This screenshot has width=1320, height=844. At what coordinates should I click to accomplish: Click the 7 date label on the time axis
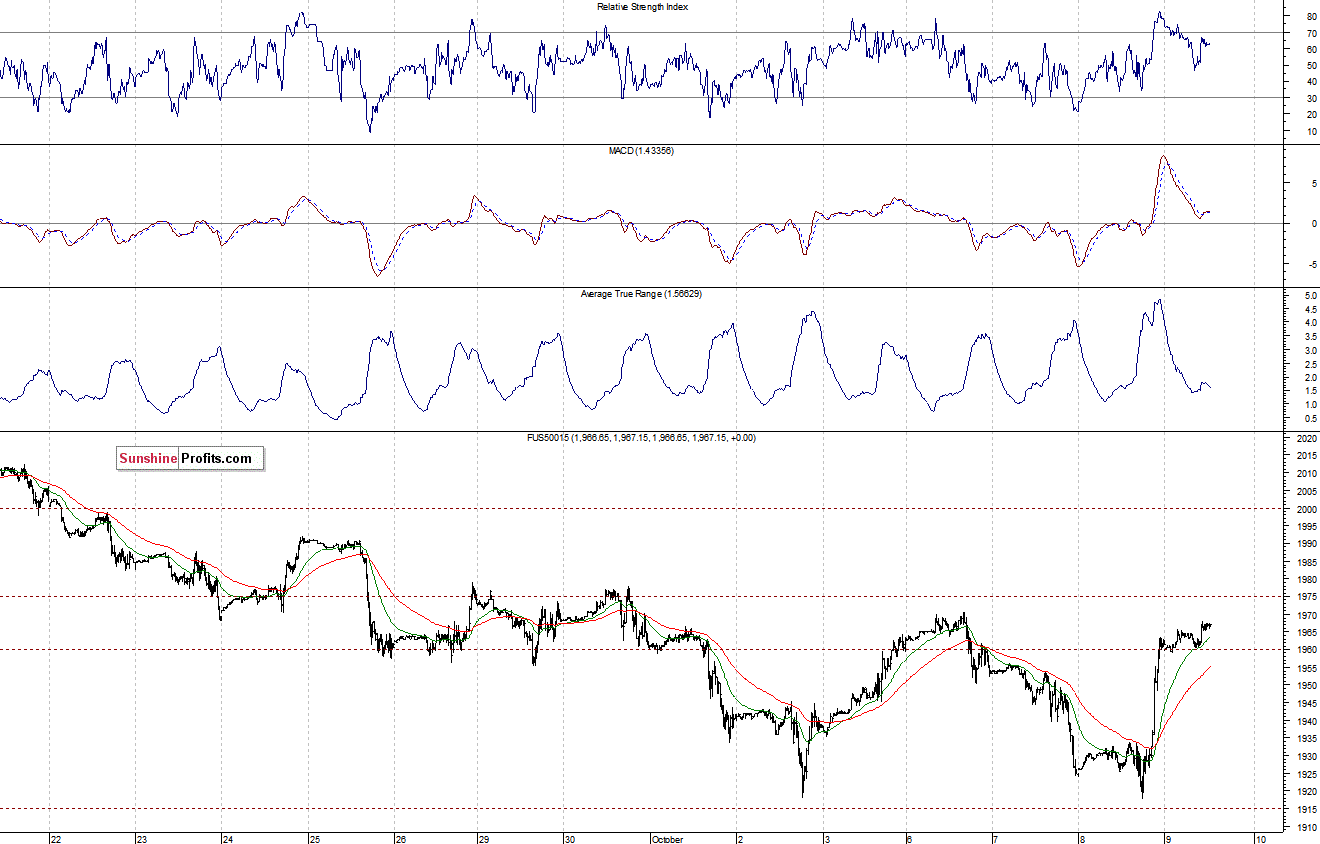click(995, 840)
